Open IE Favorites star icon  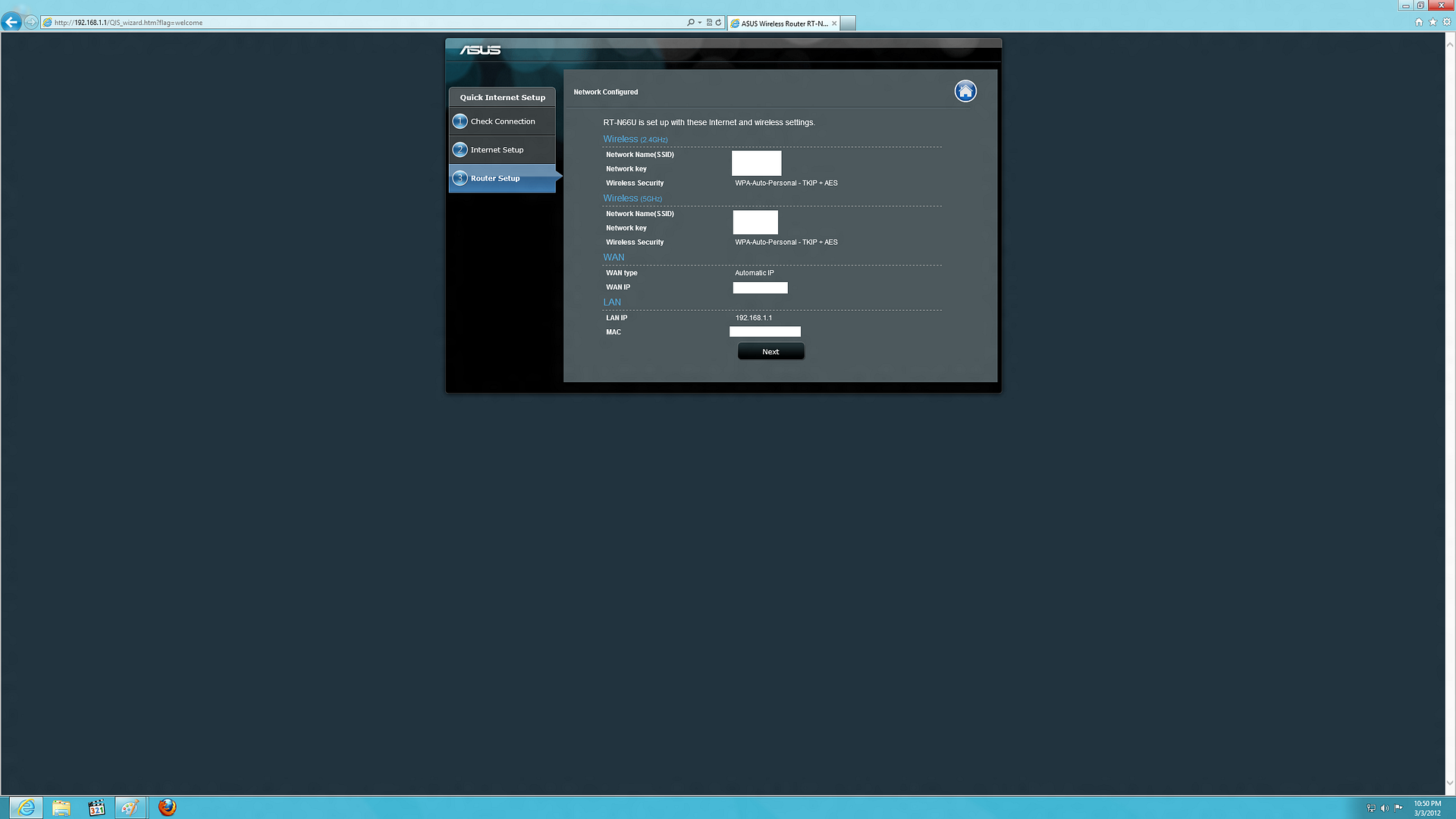[x=1432, y=22]
